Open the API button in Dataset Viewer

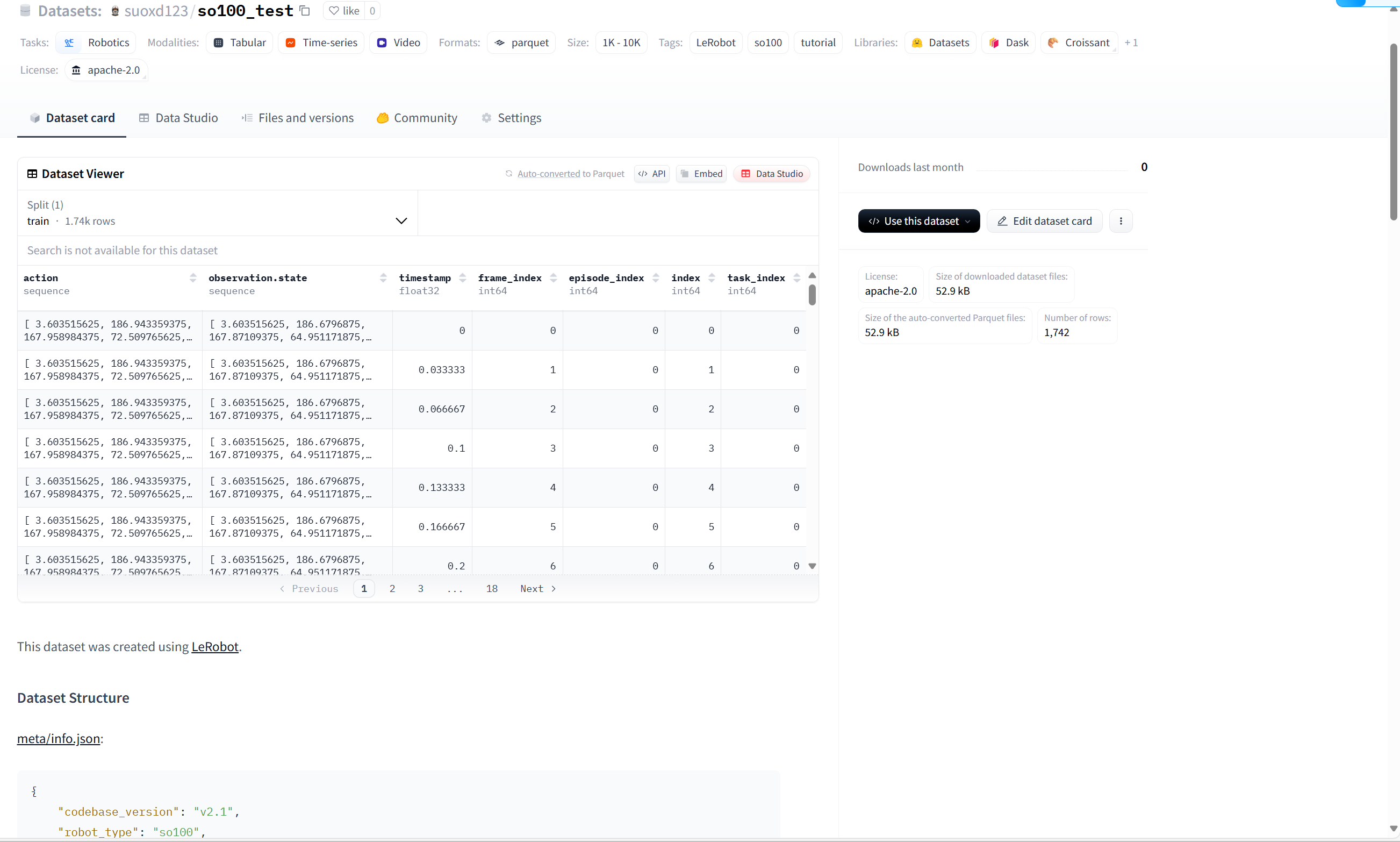[652, 174]
